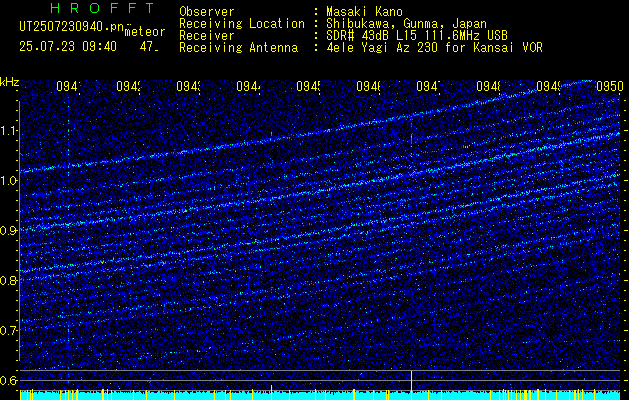Click the receiver setting SDR# 111.6MHz USB text

pyautogui.click(x=417, y=36)
